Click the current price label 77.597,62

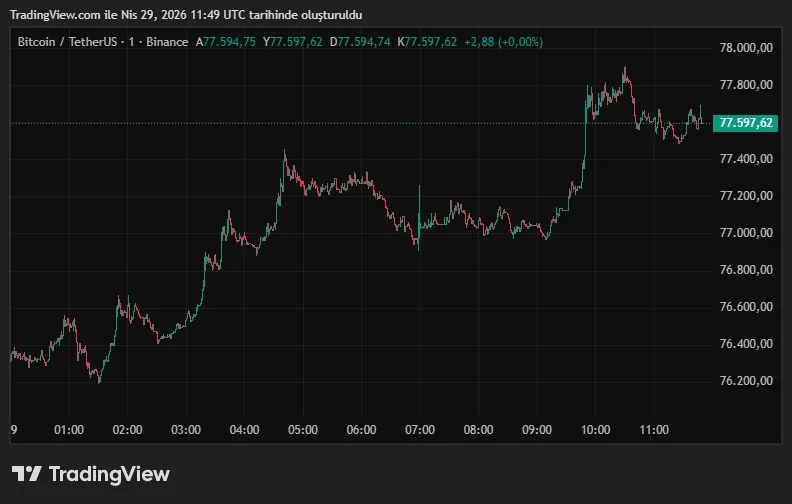746,123
